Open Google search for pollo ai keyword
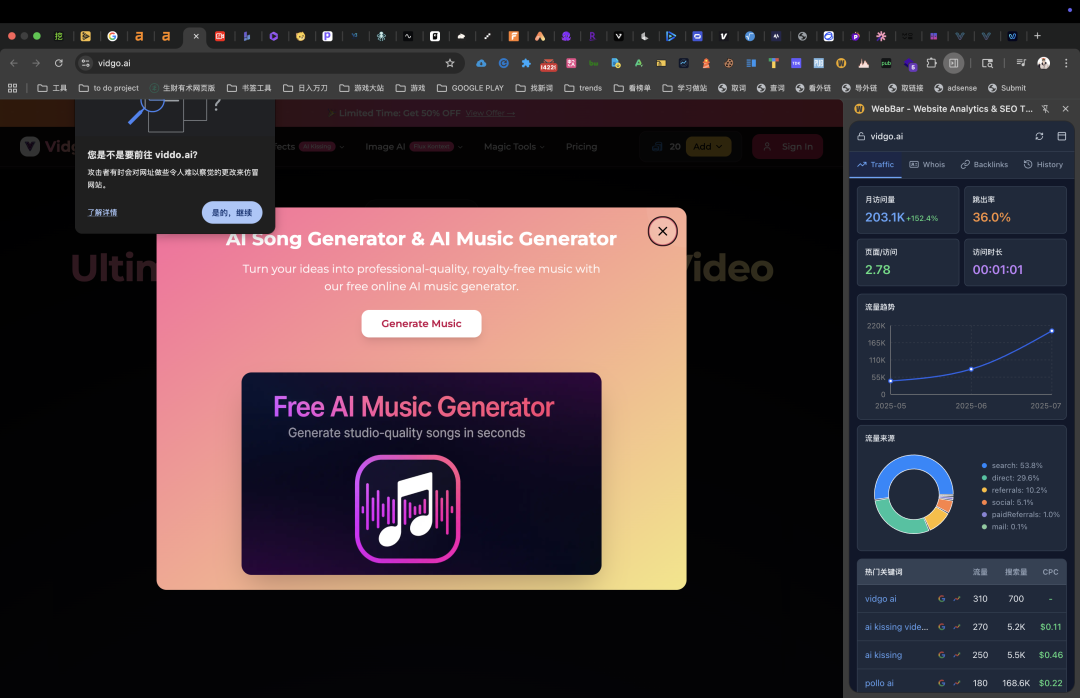 click(x=941, y=683)
